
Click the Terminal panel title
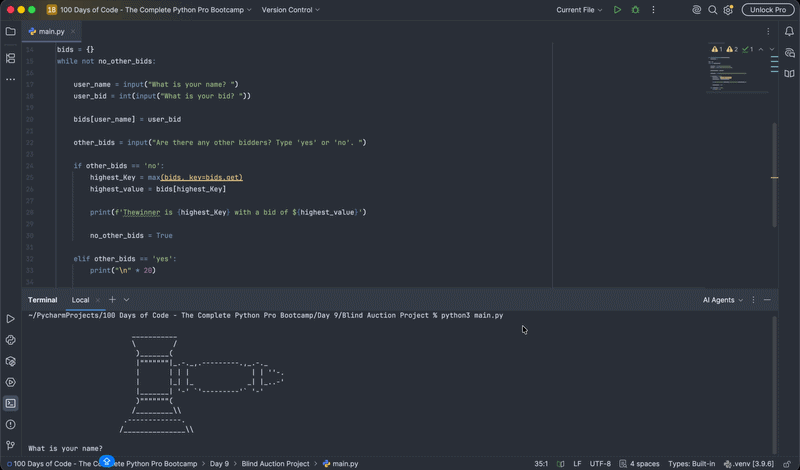click(42, 300)
